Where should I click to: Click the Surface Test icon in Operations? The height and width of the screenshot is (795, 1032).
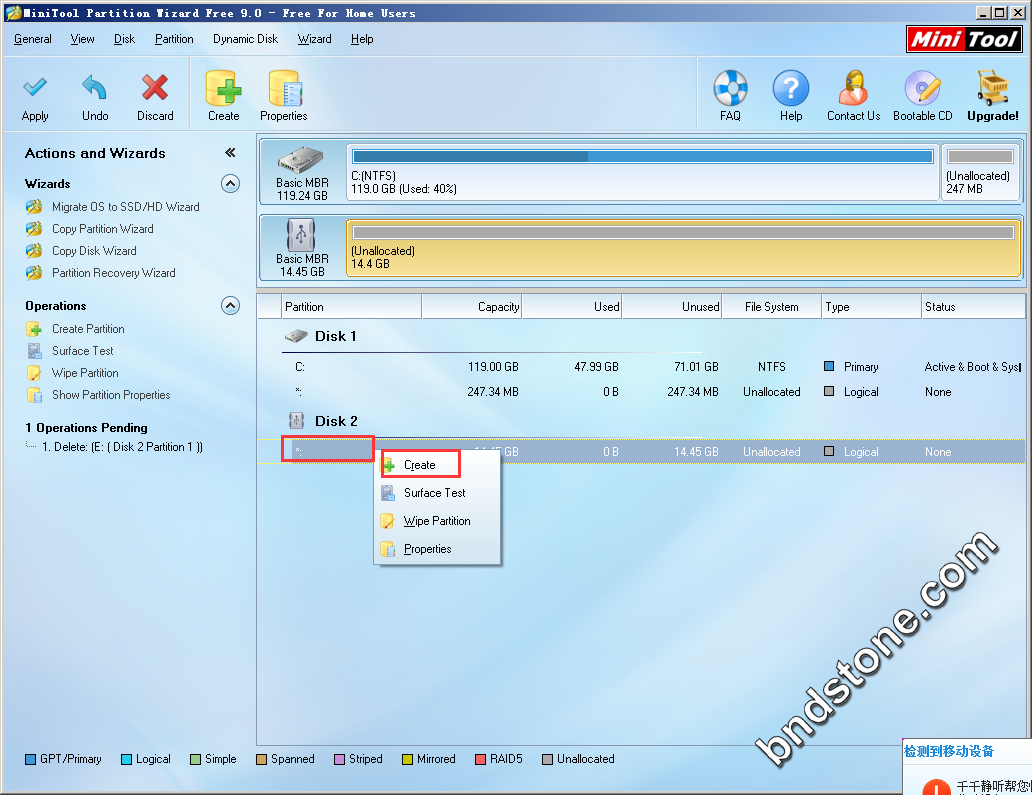pos(34,351)
